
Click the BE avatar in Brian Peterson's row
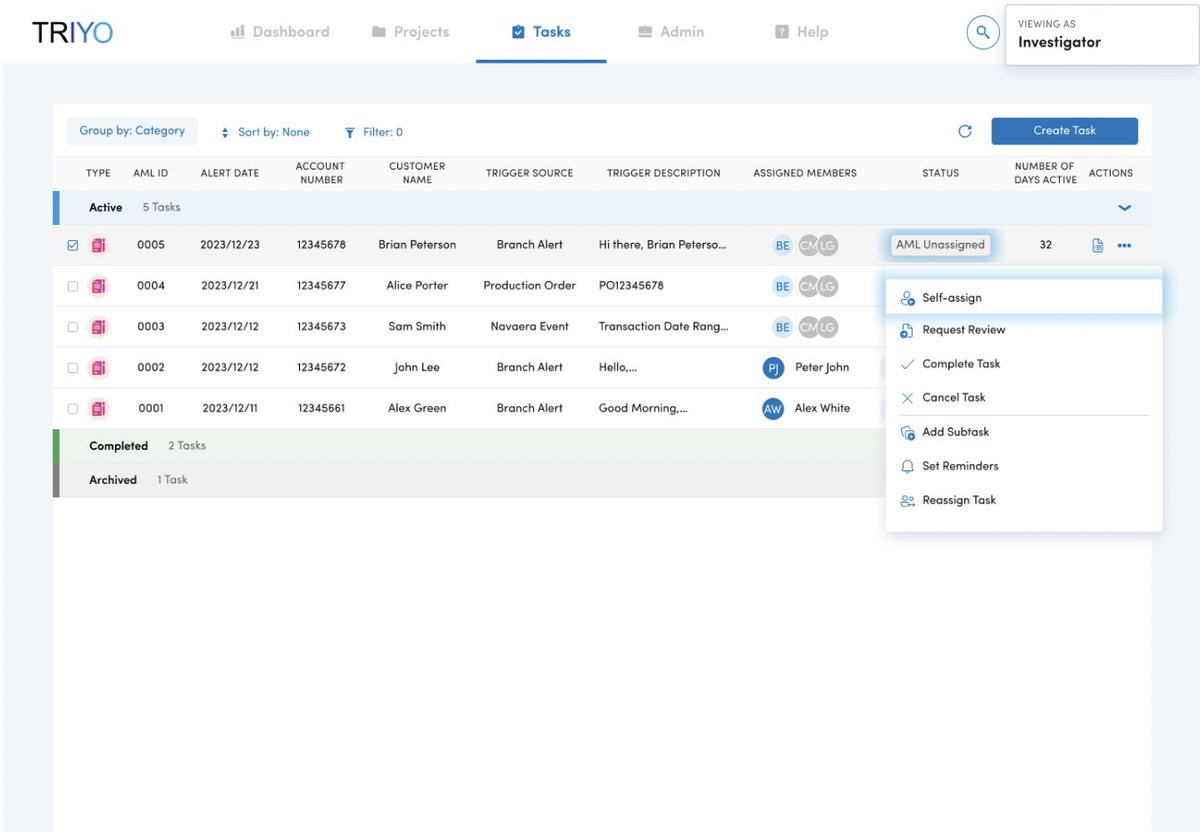pos(783,245)
